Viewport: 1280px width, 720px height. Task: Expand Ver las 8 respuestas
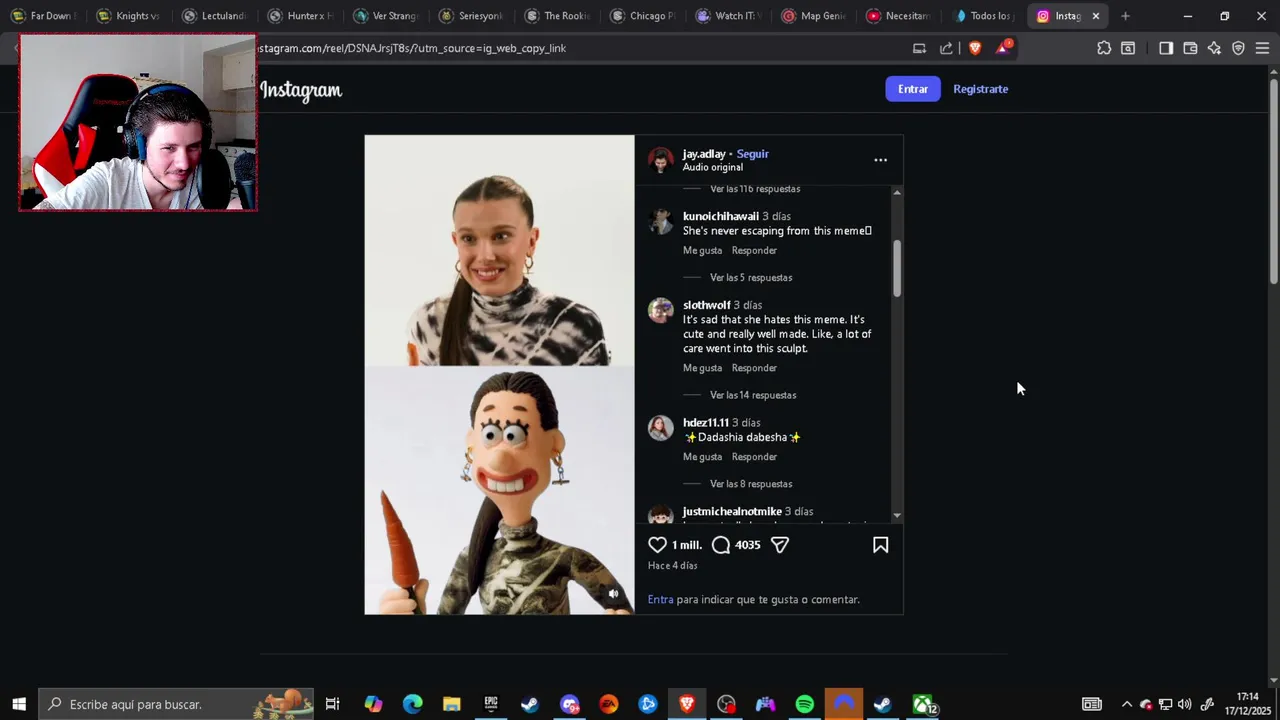[751, 484]
